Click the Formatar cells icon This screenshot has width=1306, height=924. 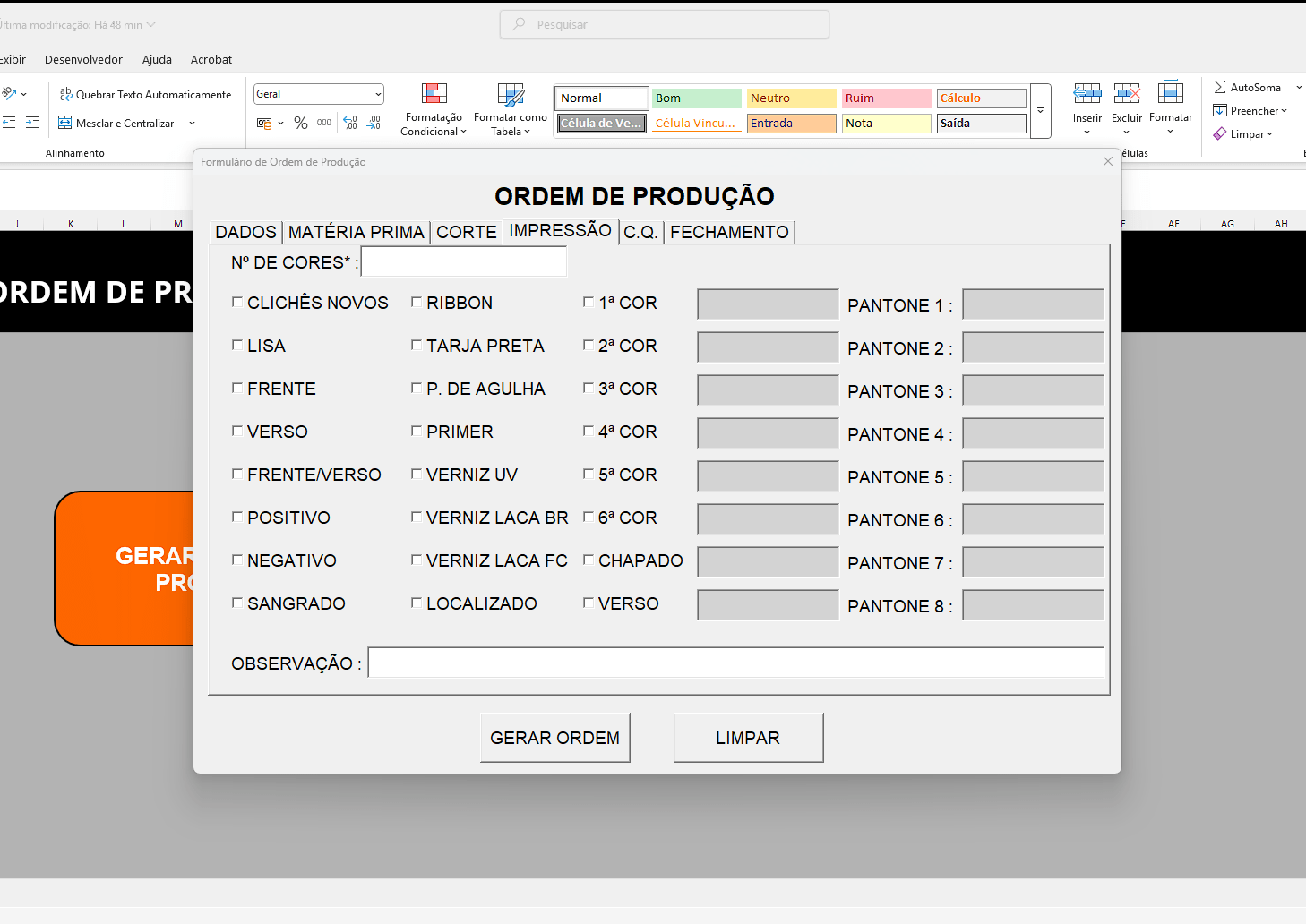(1171, 92)
